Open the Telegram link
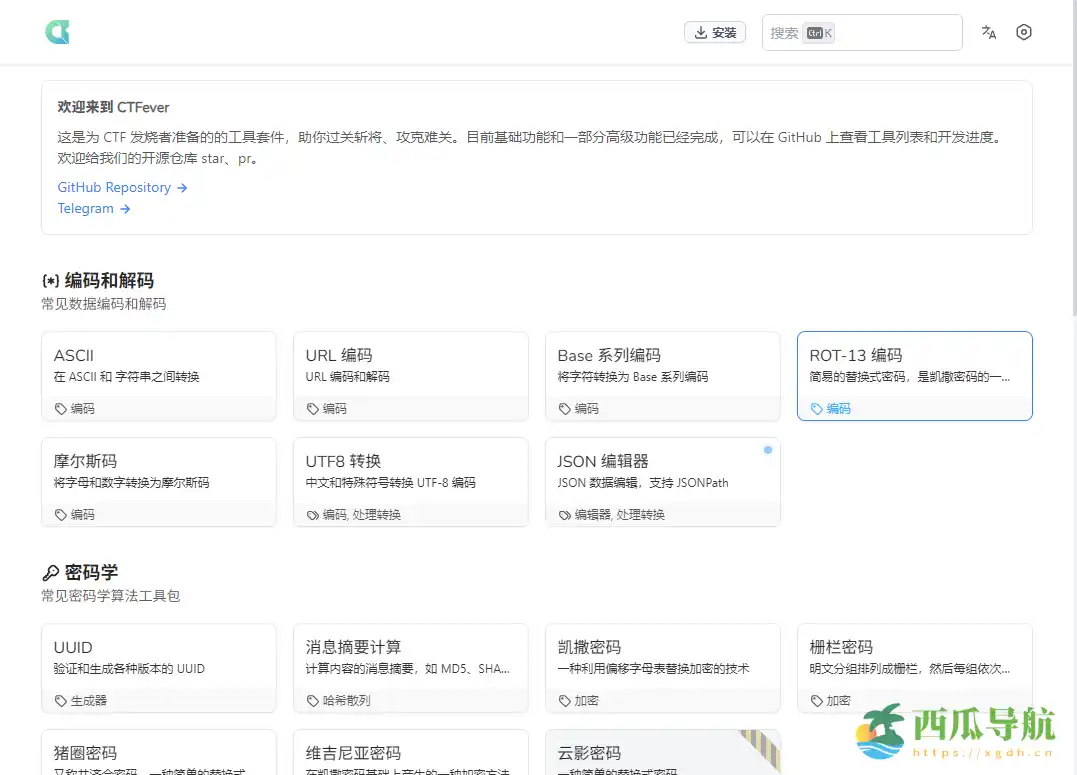 tap(87, 208)
